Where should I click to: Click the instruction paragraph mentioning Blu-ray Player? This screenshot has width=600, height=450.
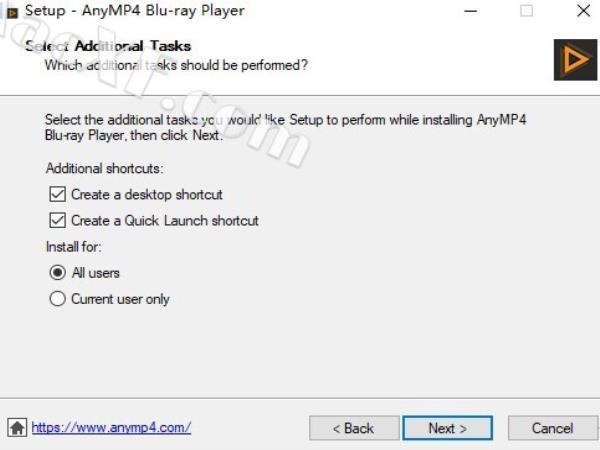285,127
